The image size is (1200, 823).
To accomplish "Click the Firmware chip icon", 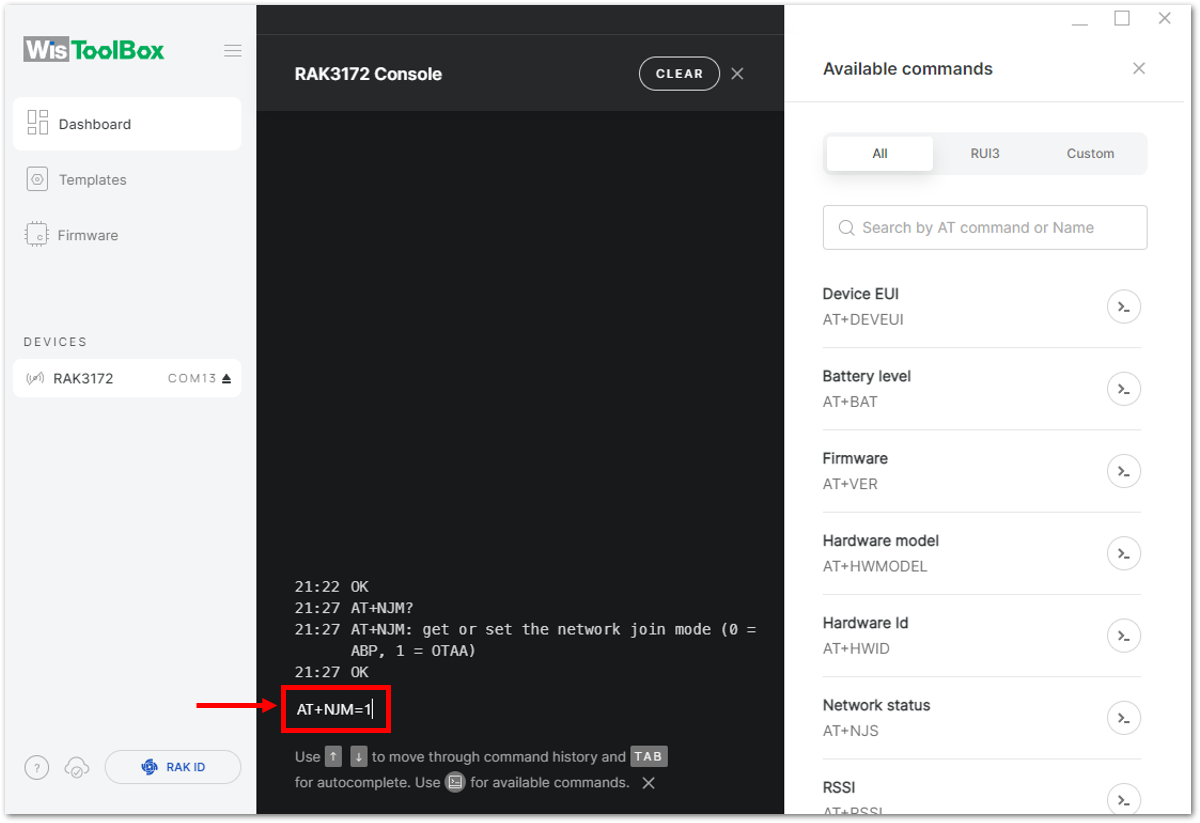I will (x=37, y=235).
